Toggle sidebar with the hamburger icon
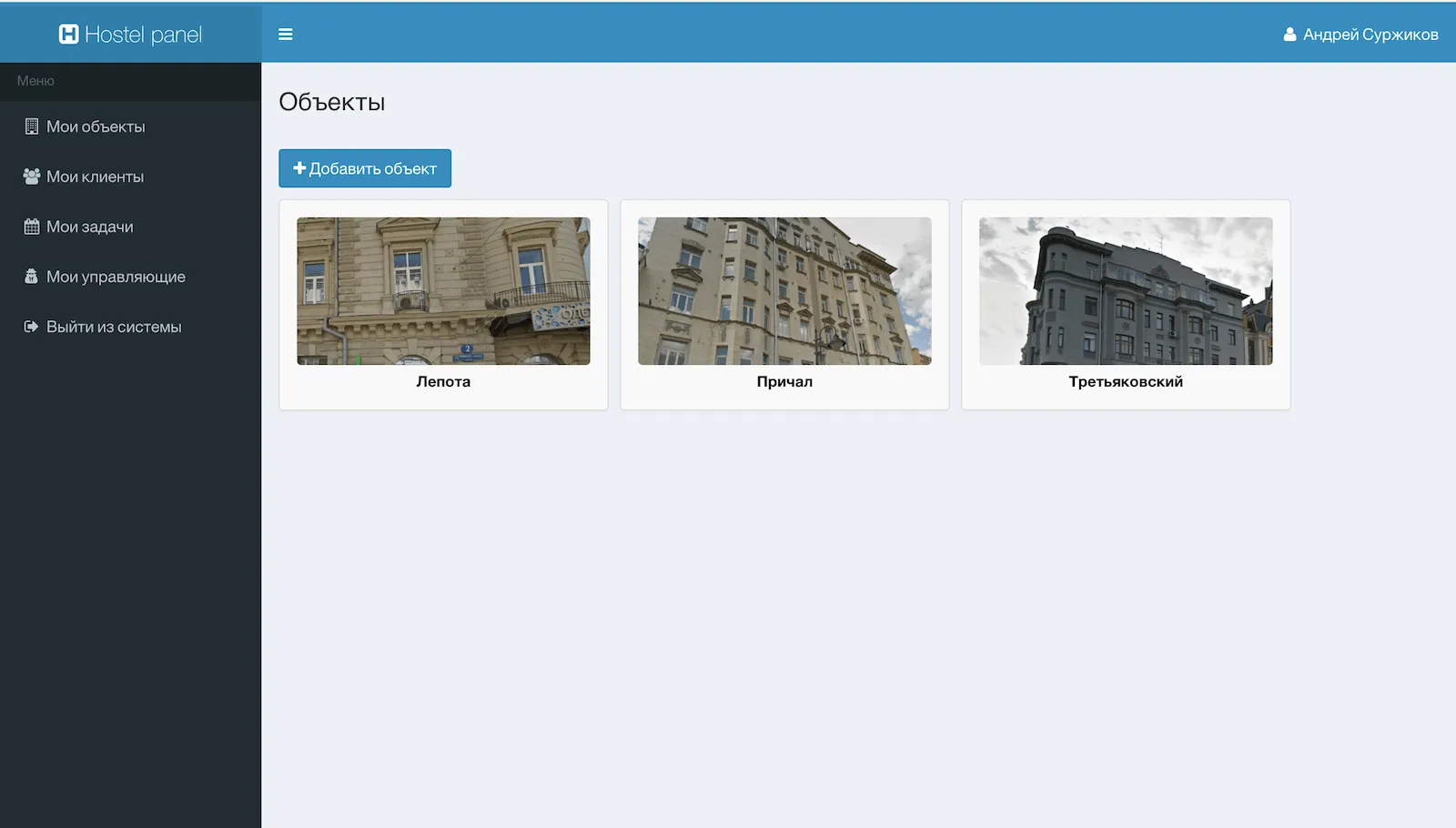Viewport: 1456px width, 828px height. 285,35
